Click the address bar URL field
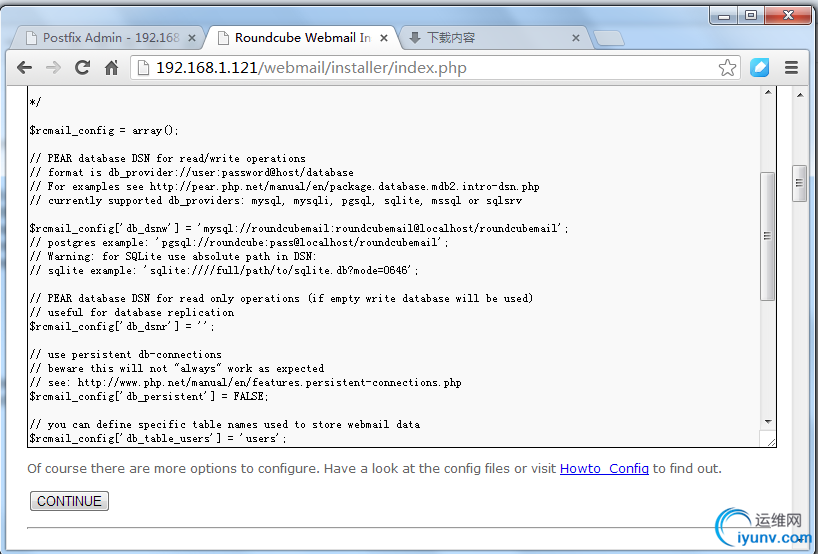The image size is (818, 554). click(436, 68)
